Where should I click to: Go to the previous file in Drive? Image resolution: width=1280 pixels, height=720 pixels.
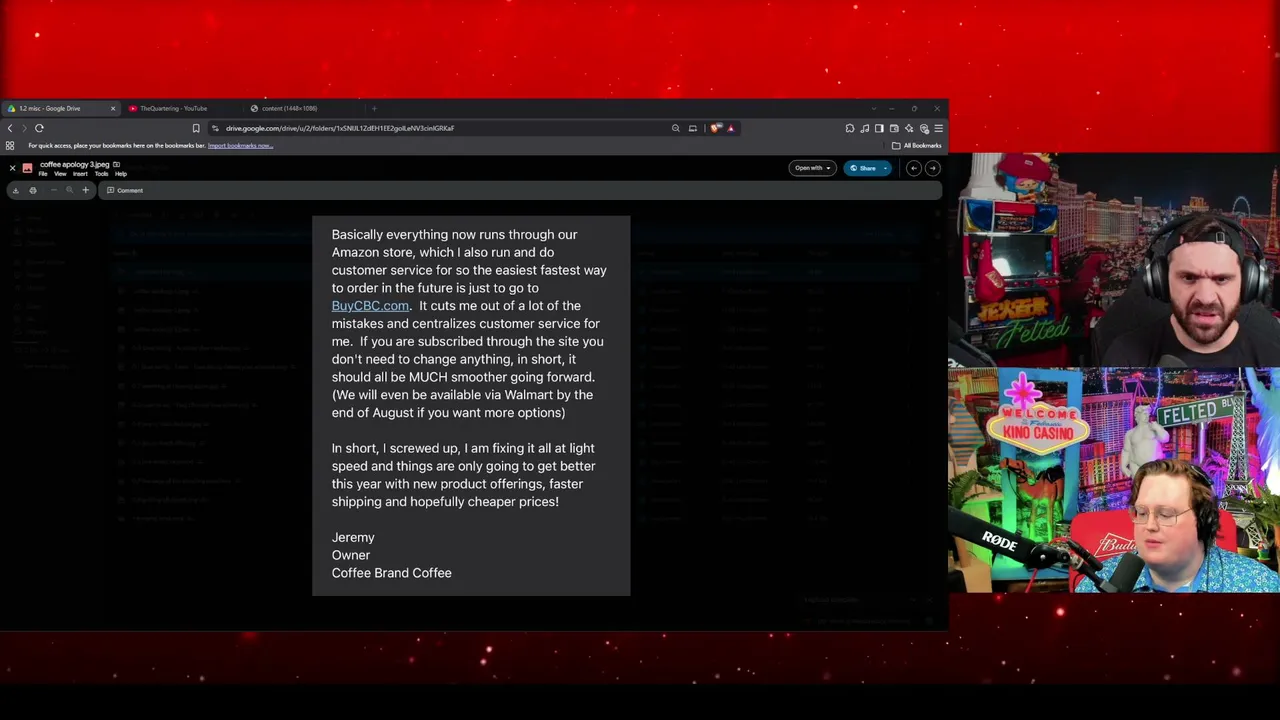point(914,168)
